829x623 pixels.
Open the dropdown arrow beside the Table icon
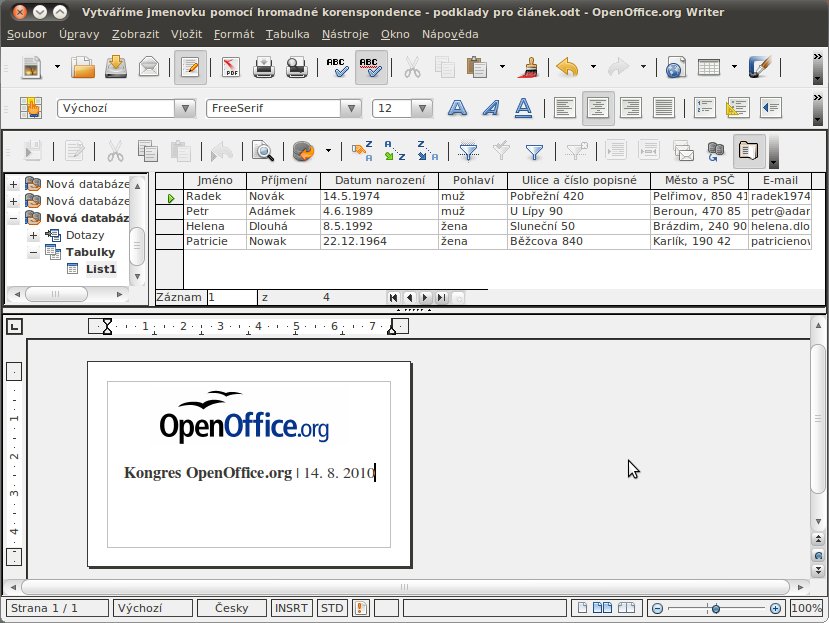click(734, 67)
